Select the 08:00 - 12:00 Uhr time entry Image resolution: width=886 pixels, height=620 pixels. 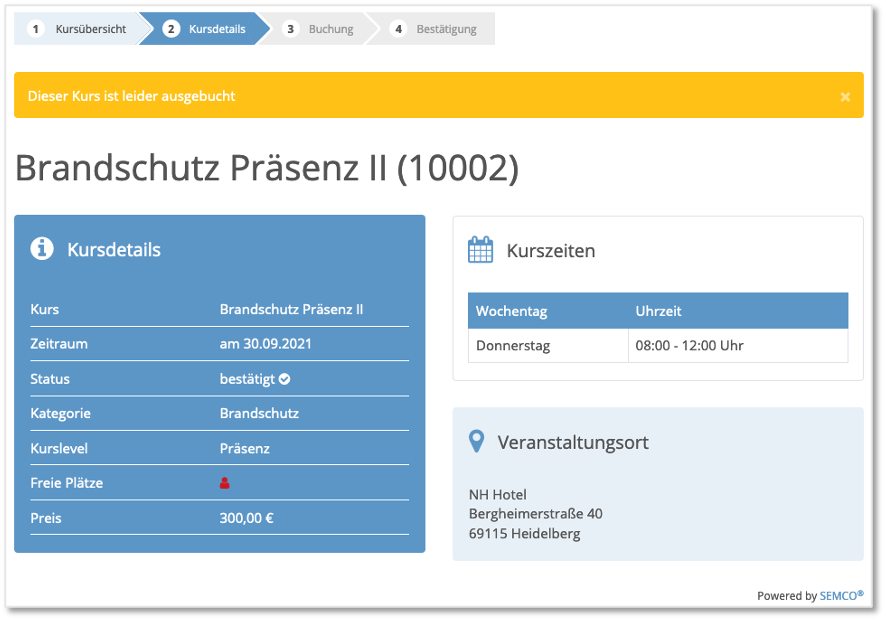pyautogui.click(x=690, y=346)
